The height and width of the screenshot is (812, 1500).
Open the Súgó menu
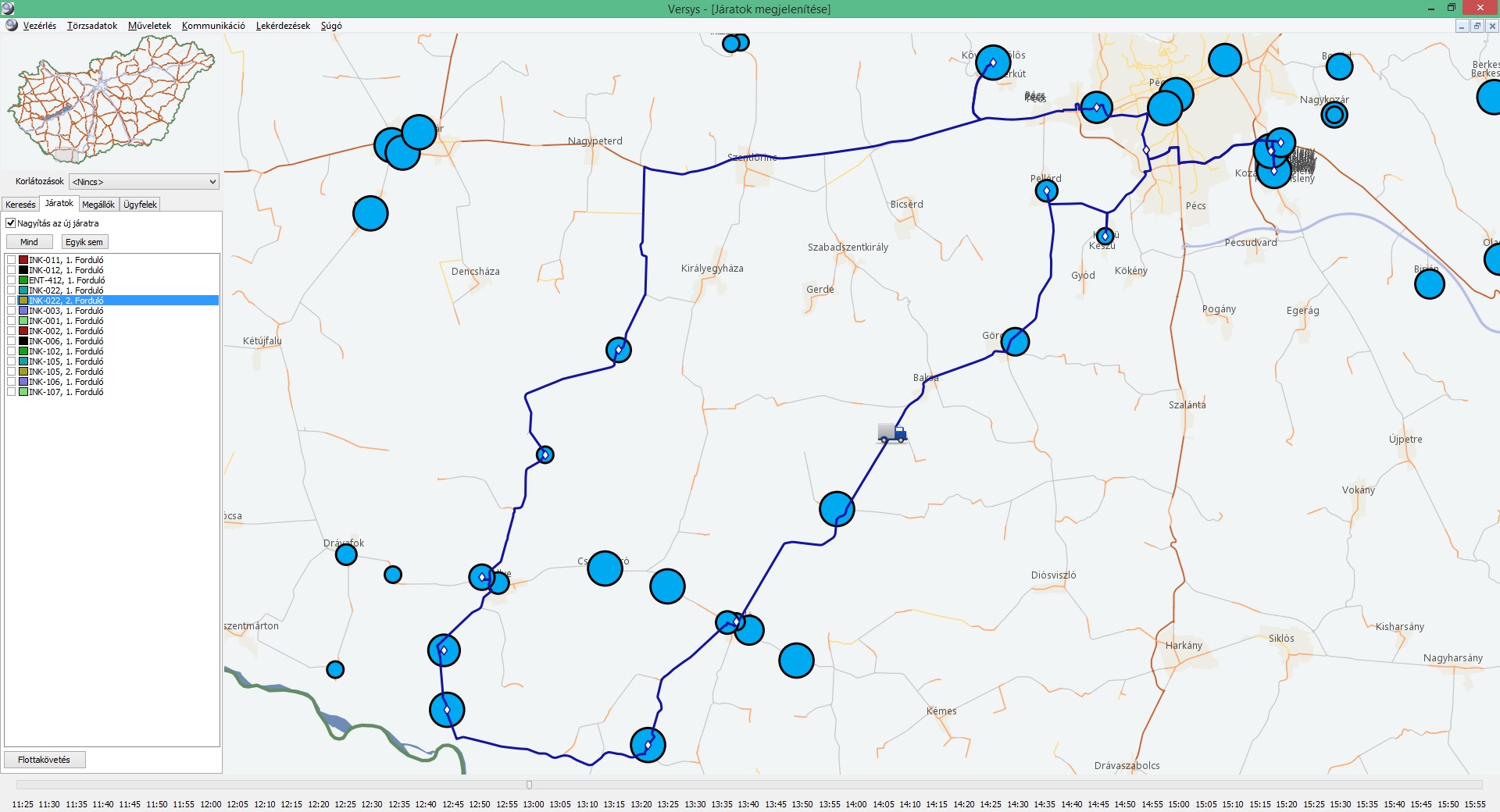point(331,26)
